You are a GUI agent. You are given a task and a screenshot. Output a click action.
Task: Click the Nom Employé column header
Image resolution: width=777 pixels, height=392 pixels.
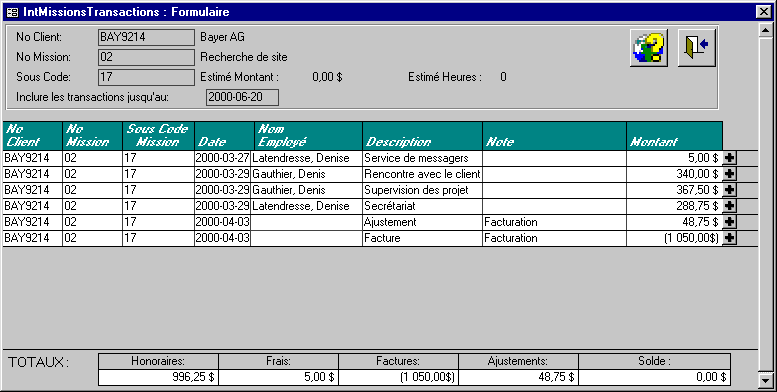pyautogui.click(x=308, y=136)
